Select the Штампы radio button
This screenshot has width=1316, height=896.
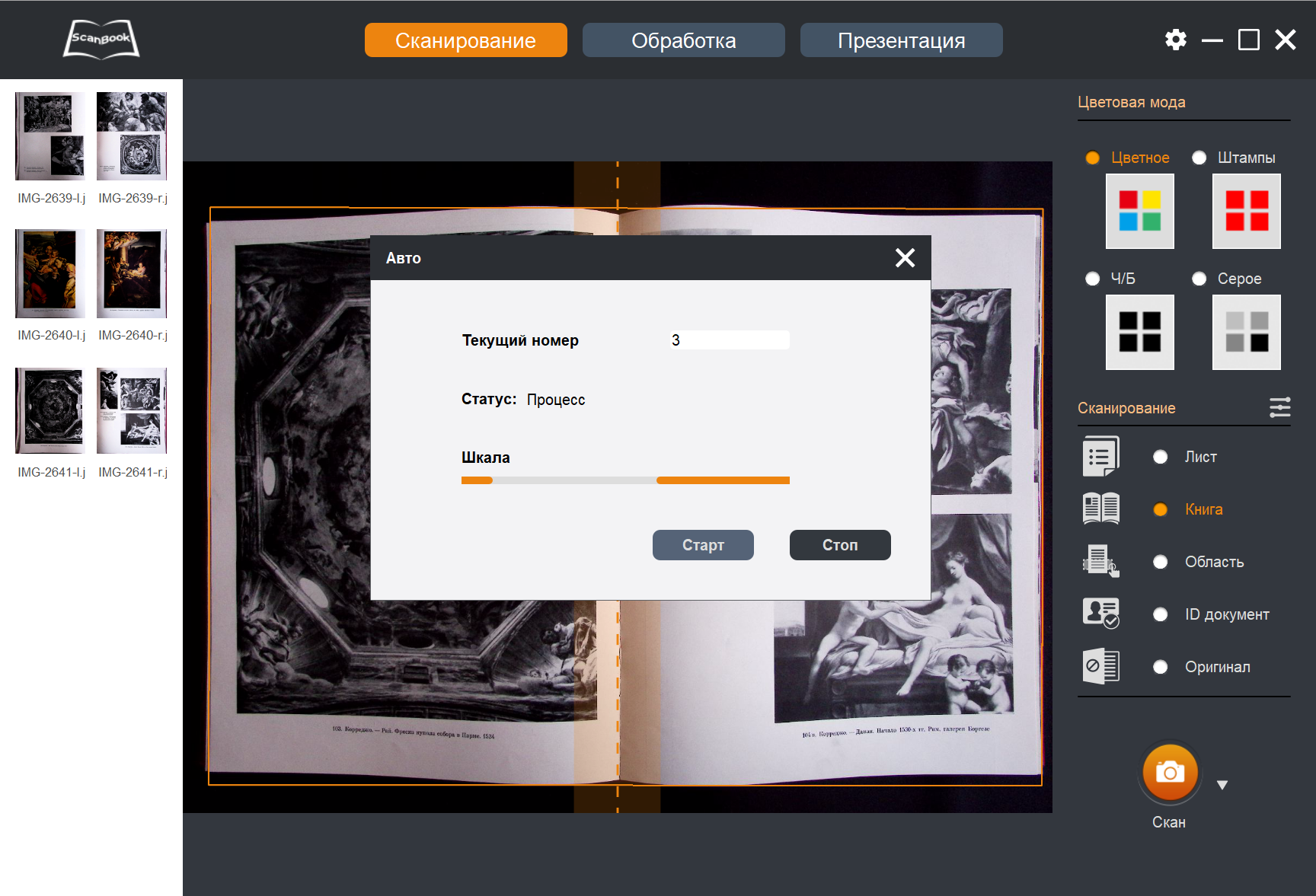coord(1199,158)
